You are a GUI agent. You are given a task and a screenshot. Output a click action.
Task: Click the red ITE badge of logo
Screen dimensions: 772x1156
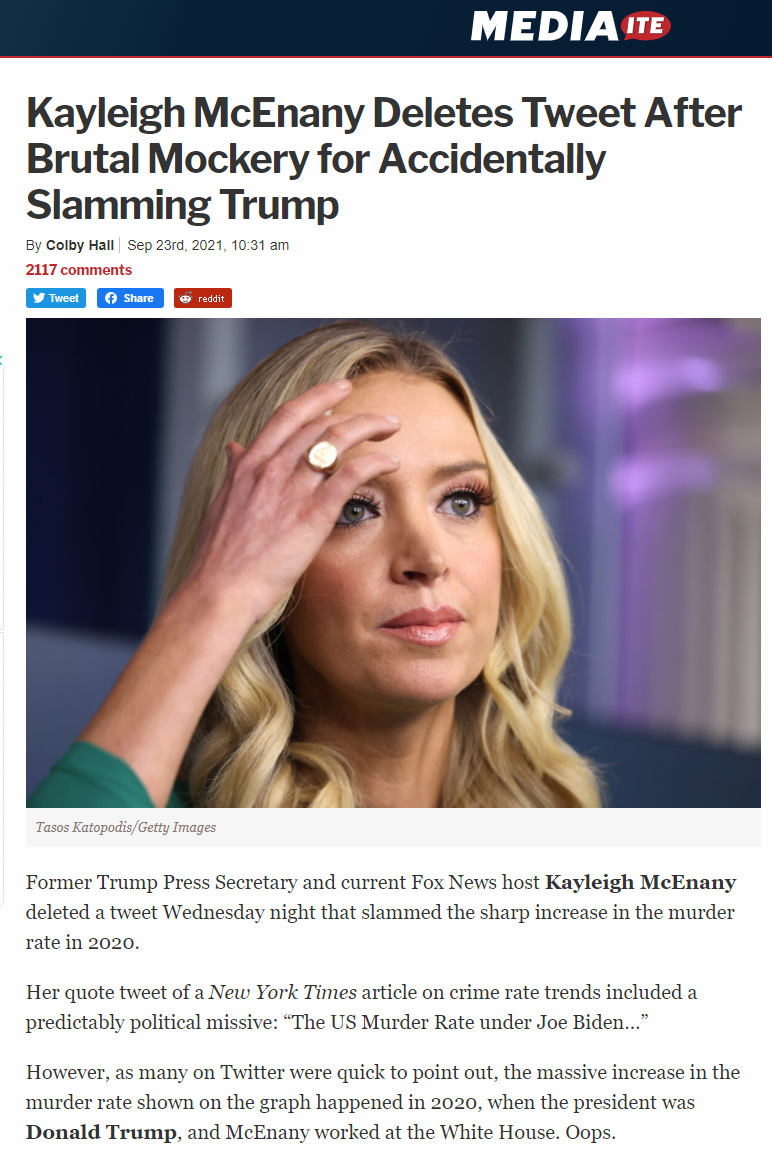pyautogui.click(x=646, y=27)
